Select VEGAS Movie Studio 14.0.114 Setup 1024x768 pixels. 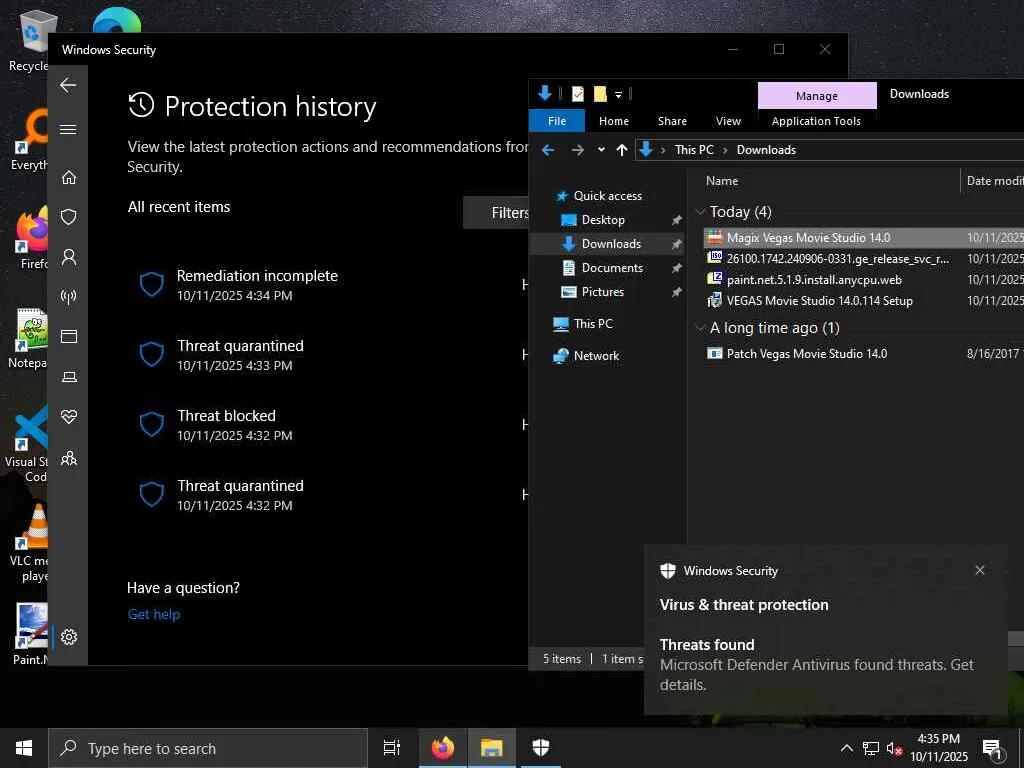[819, 300]
